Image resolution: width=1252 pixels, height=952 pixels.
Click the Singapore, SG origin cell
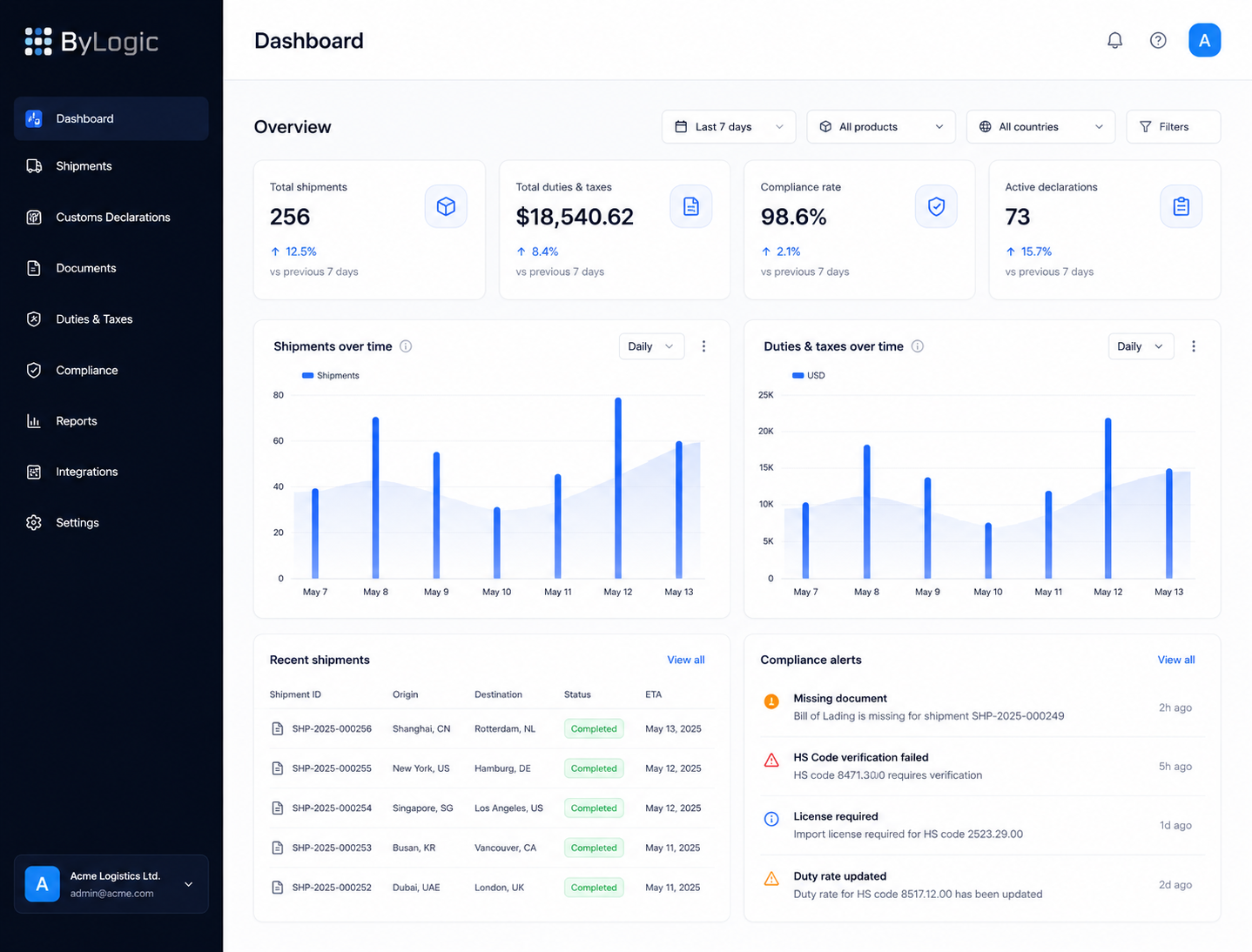point(422,808)
